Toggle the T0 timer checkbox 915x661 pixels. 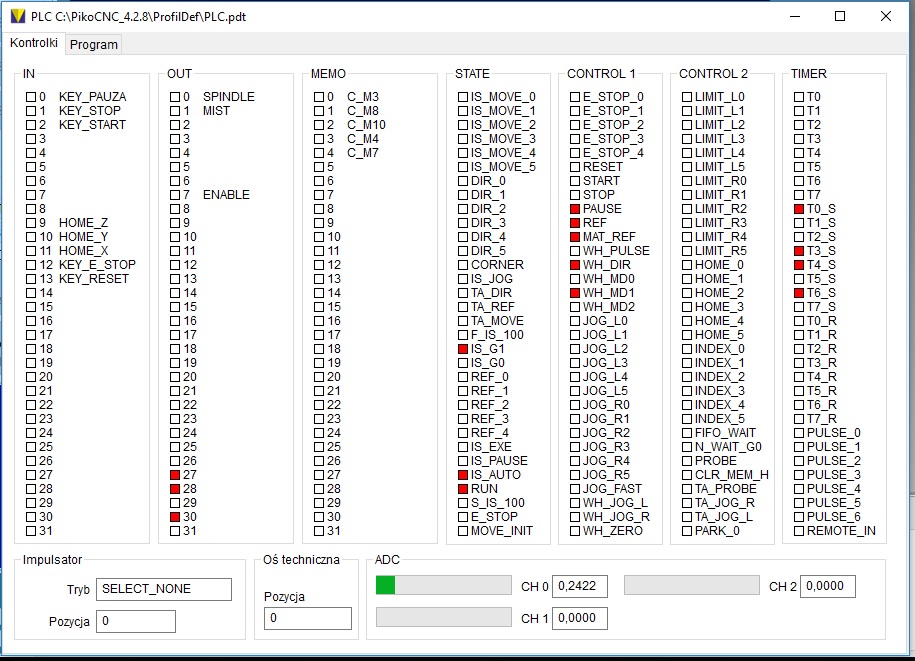point(799,97)
